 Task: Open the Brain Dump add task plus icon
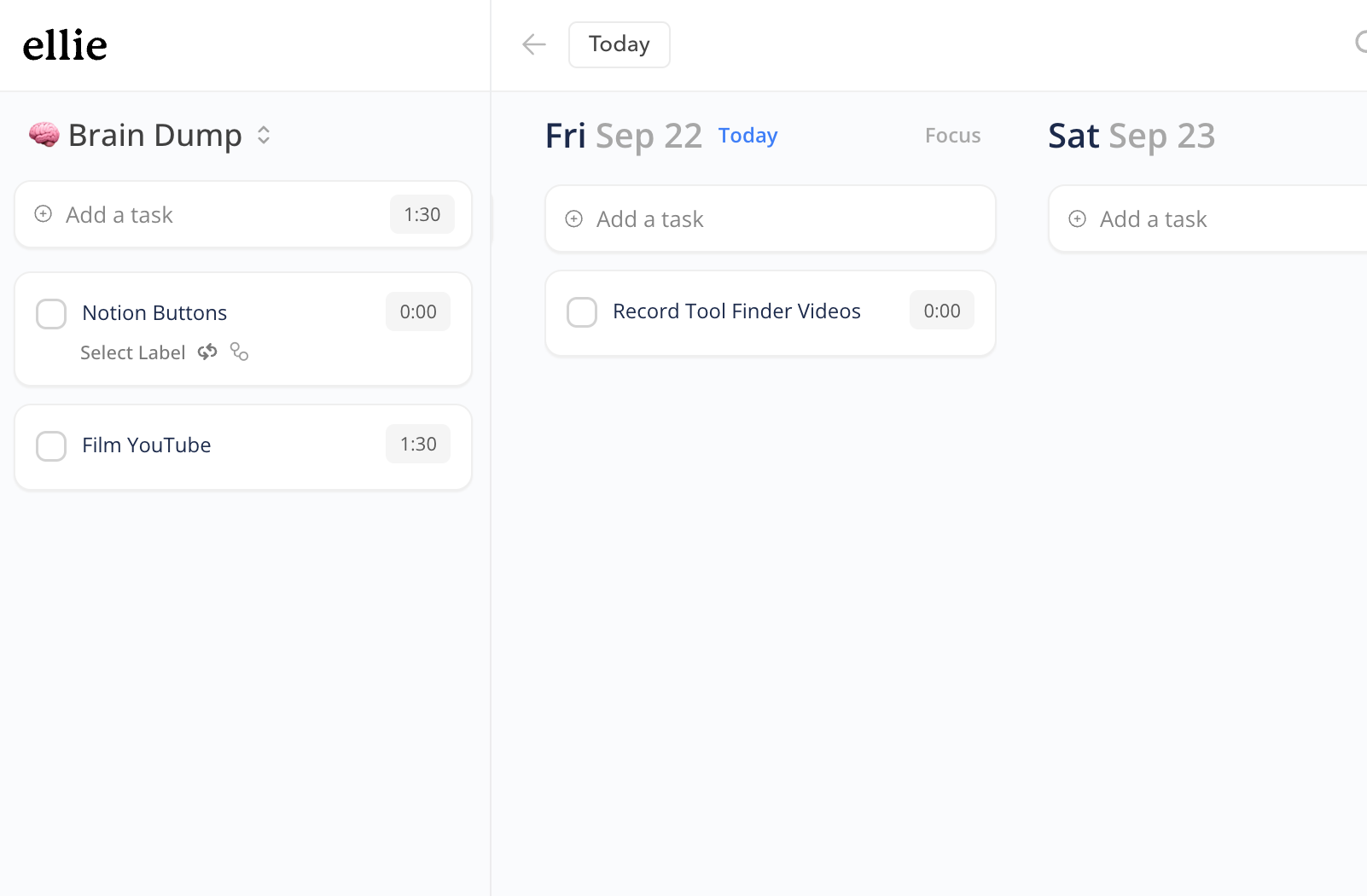click(42, 214)
